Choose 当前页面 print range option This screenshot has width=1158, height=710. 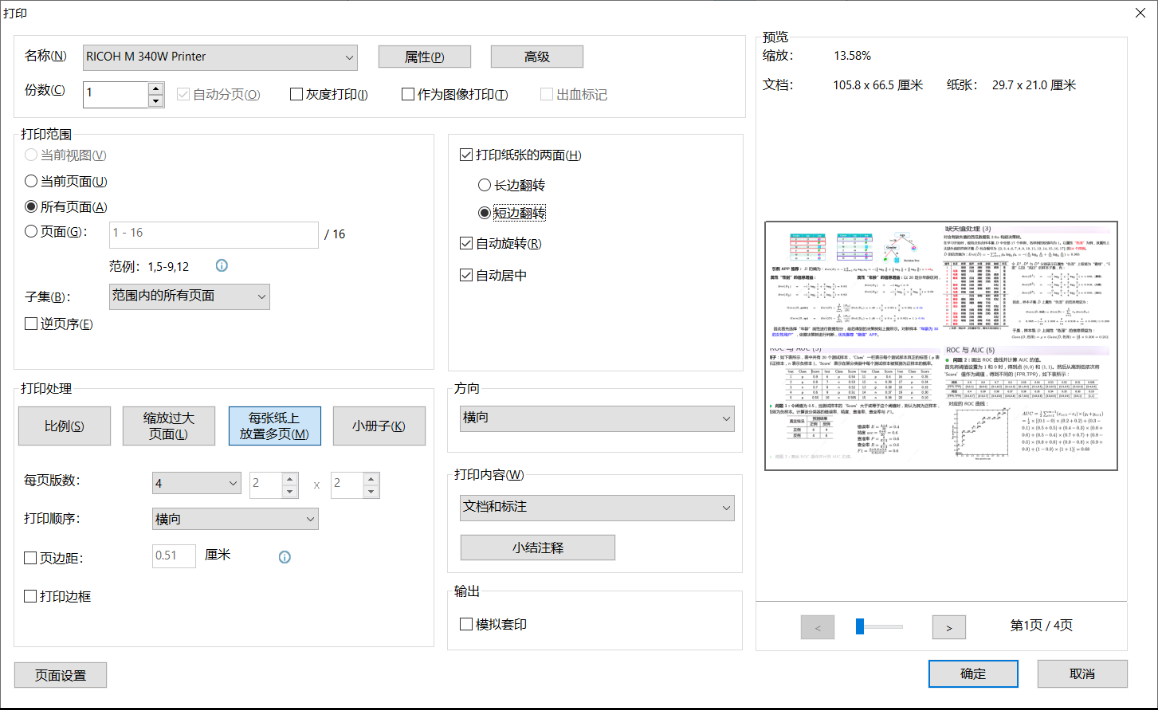[32, 182]
